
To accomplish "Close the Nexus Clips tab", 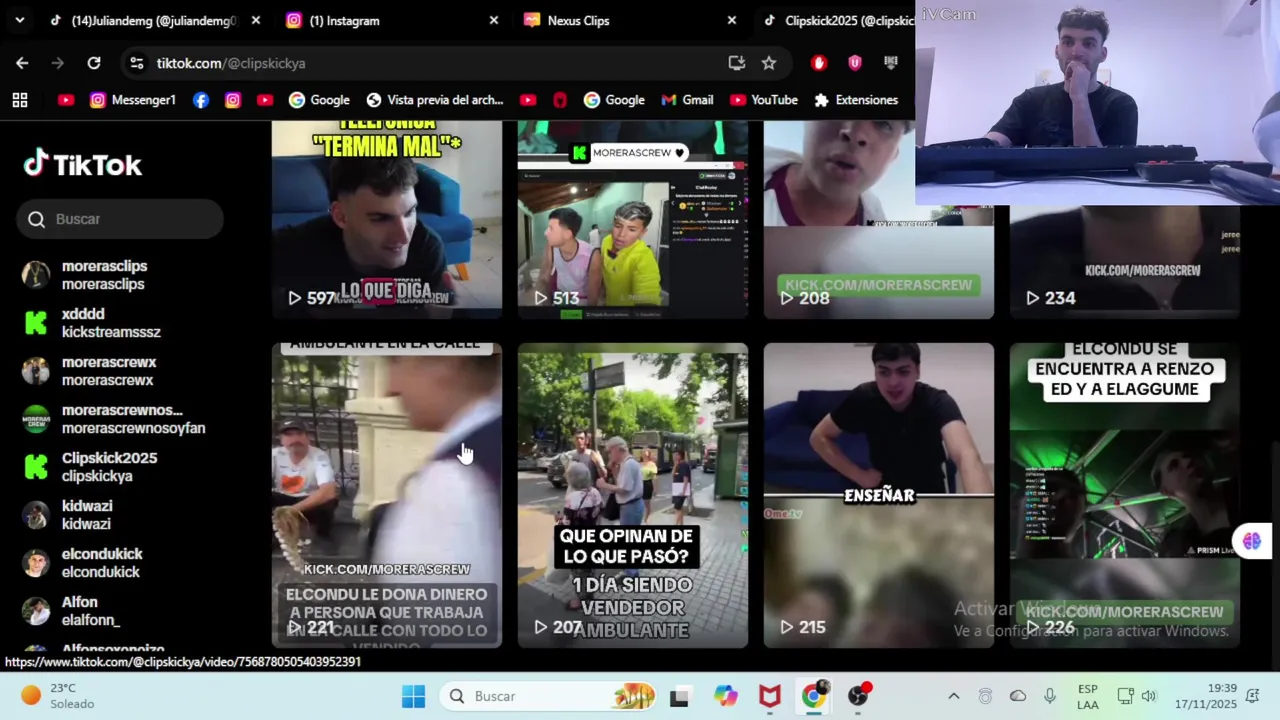I will pyautogui.click(x=731, y=20).
